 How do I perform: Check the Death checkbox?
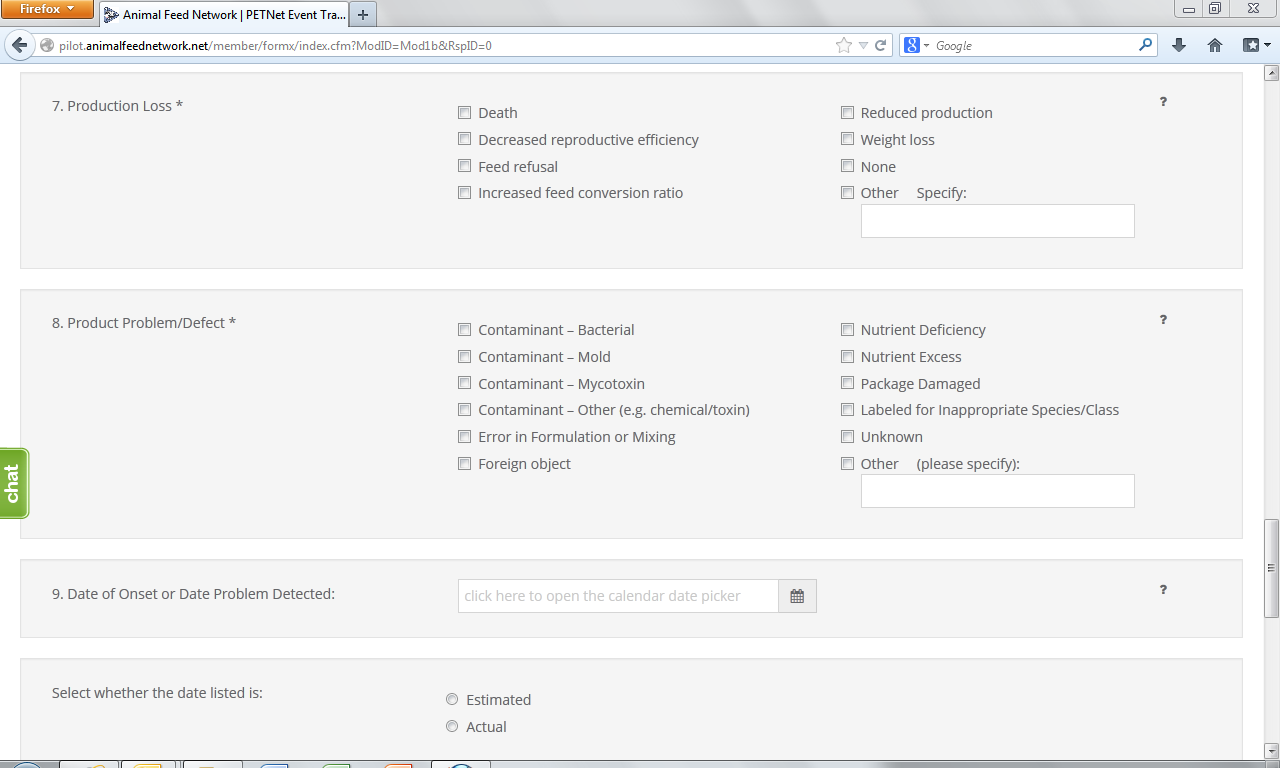(x=465, y=113)
